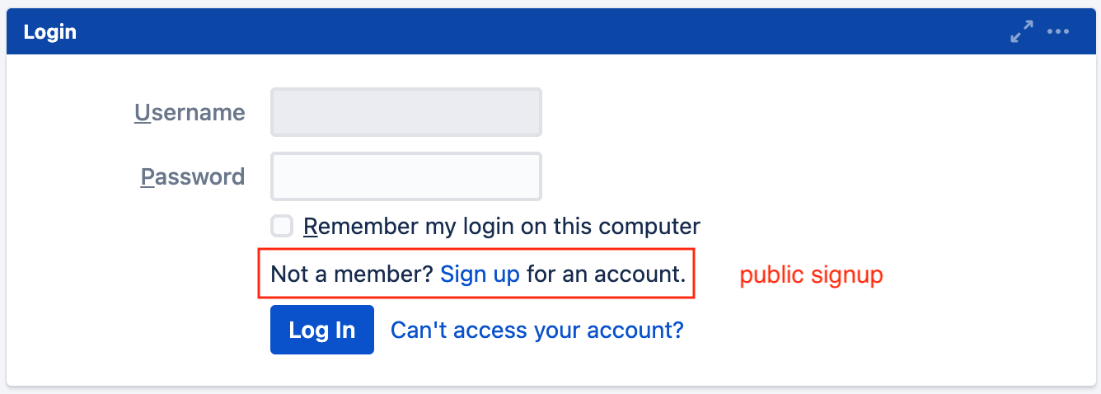The height and width of the screenshot is (394, 1101).
Task: Click the red public signup annotation text
Action: [x=811, y=275]
